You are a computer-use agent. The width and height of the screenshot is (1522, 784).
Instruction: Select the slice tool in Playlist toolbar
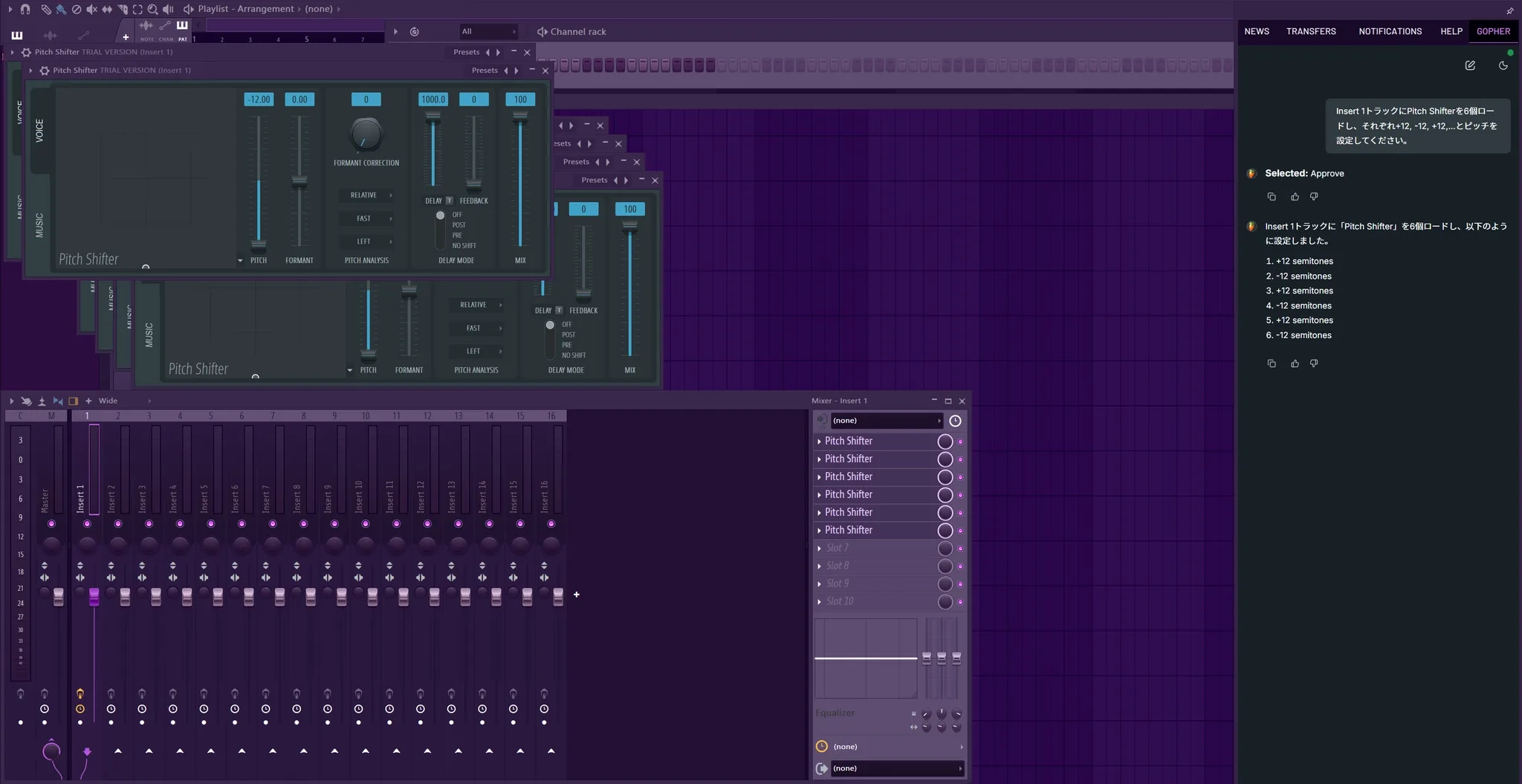123,9
